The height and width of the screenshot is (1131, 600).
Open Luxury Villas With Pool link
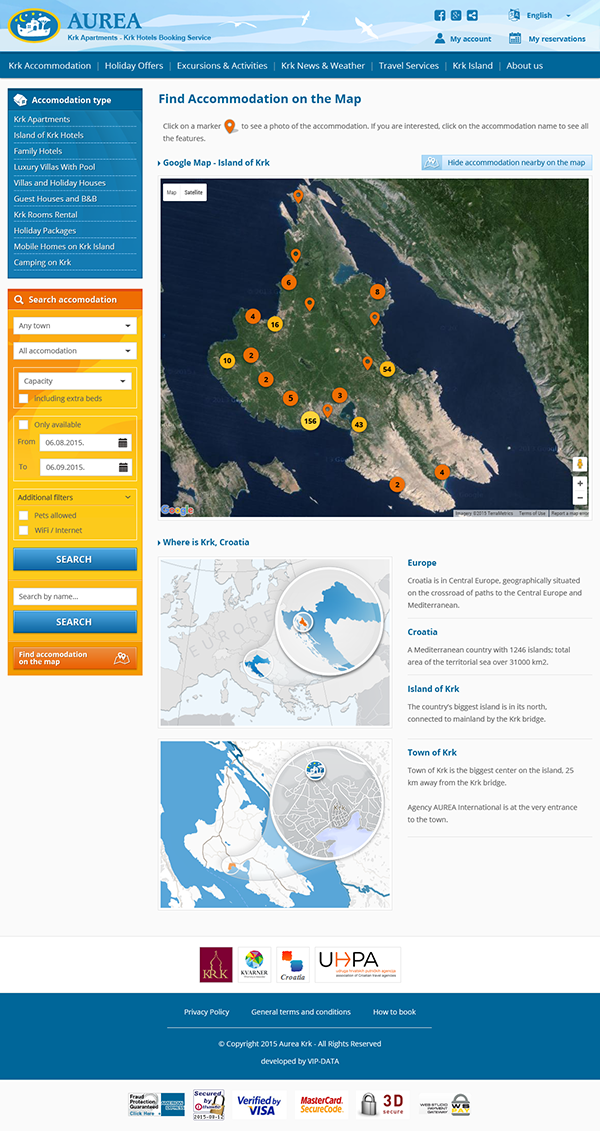[x=55, y=167]
